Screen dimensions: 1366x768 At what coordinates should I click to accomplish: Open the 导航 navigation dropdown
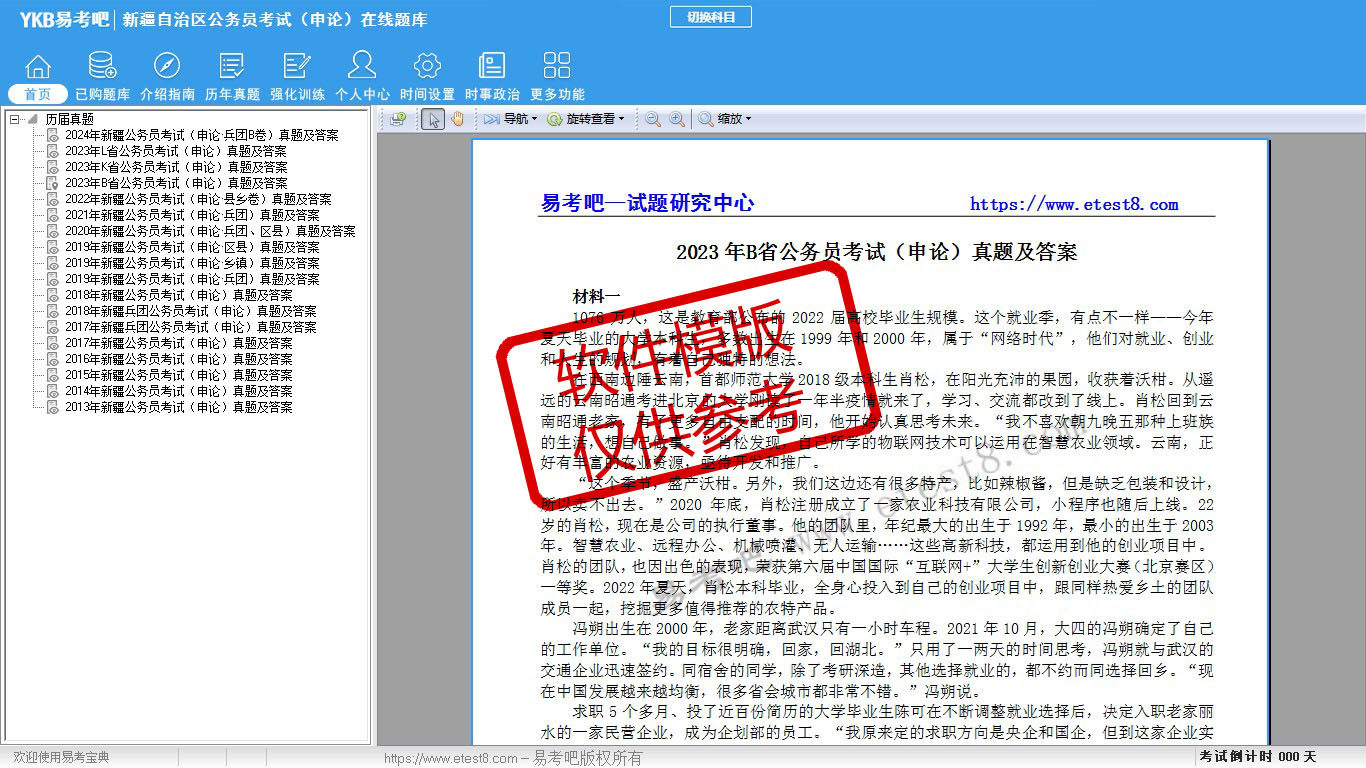pos(510,119)
